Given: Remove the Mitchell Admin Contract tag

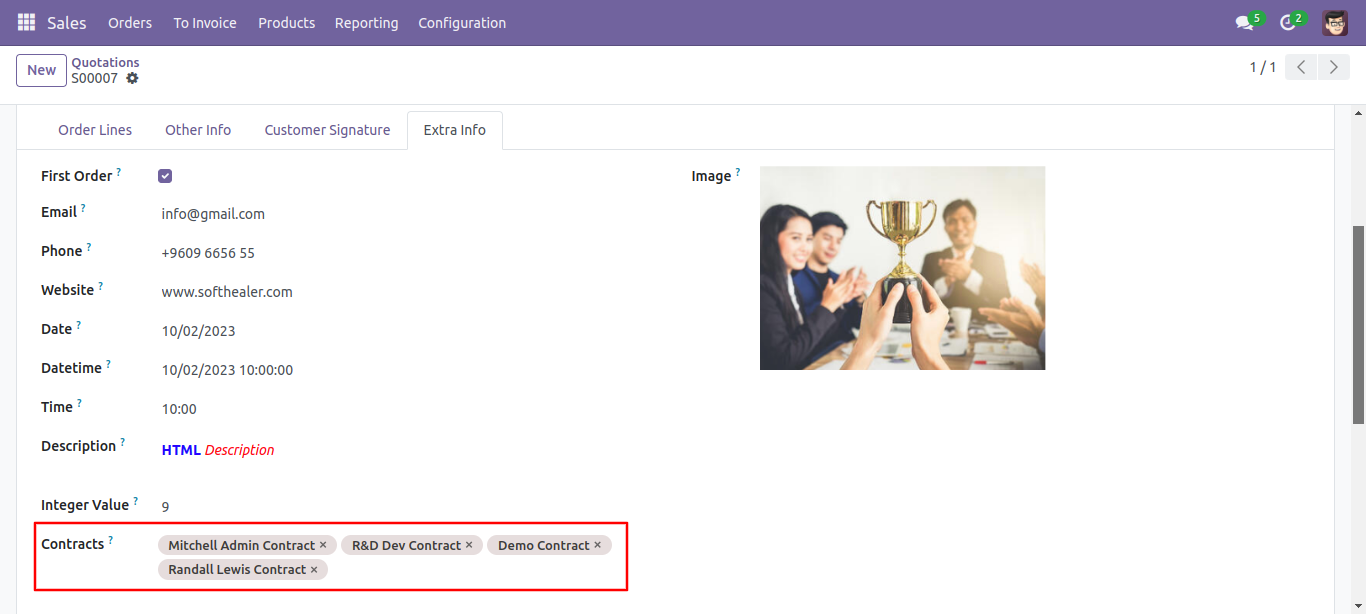Looking at the screenshot, I should 323,545.
